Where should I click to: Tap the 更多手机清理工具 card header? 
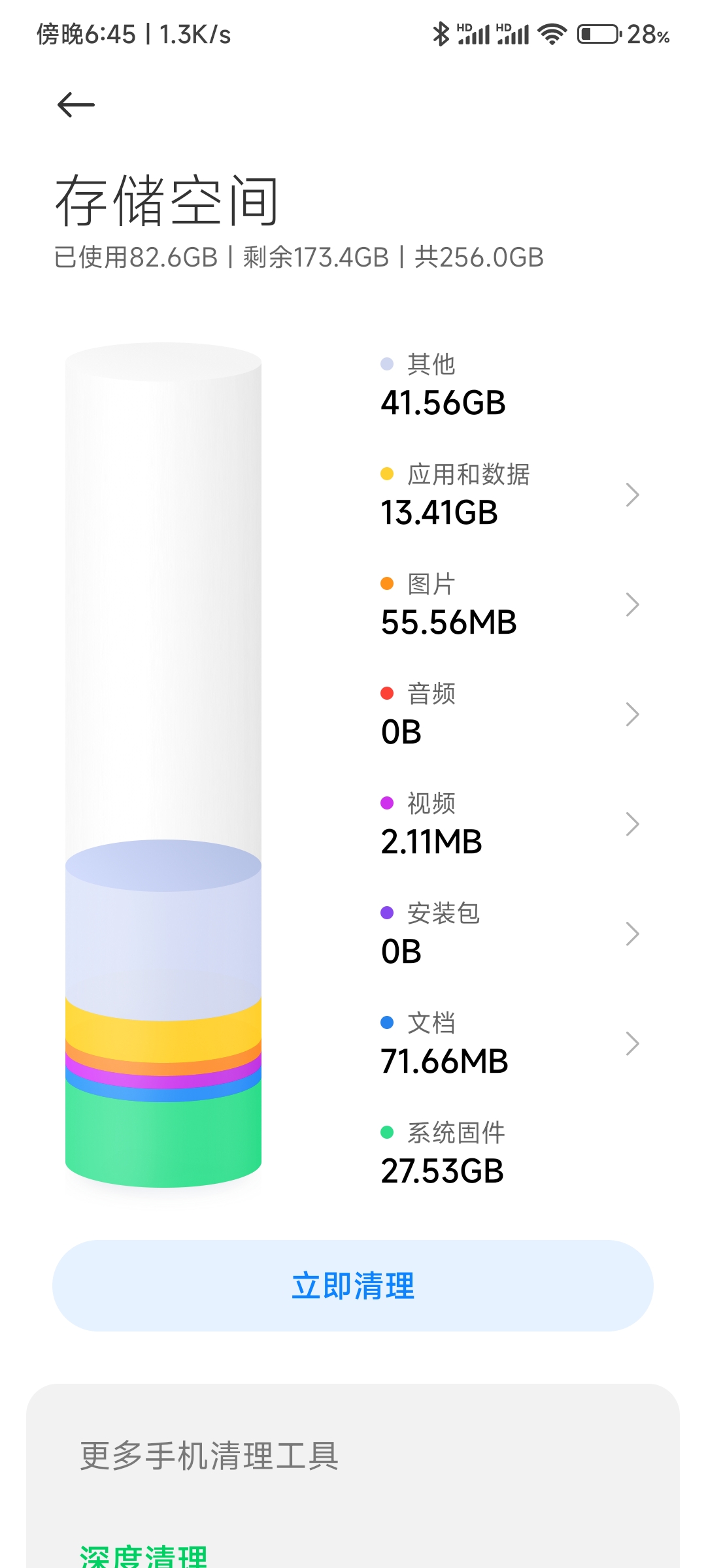tap(209, 1456)
